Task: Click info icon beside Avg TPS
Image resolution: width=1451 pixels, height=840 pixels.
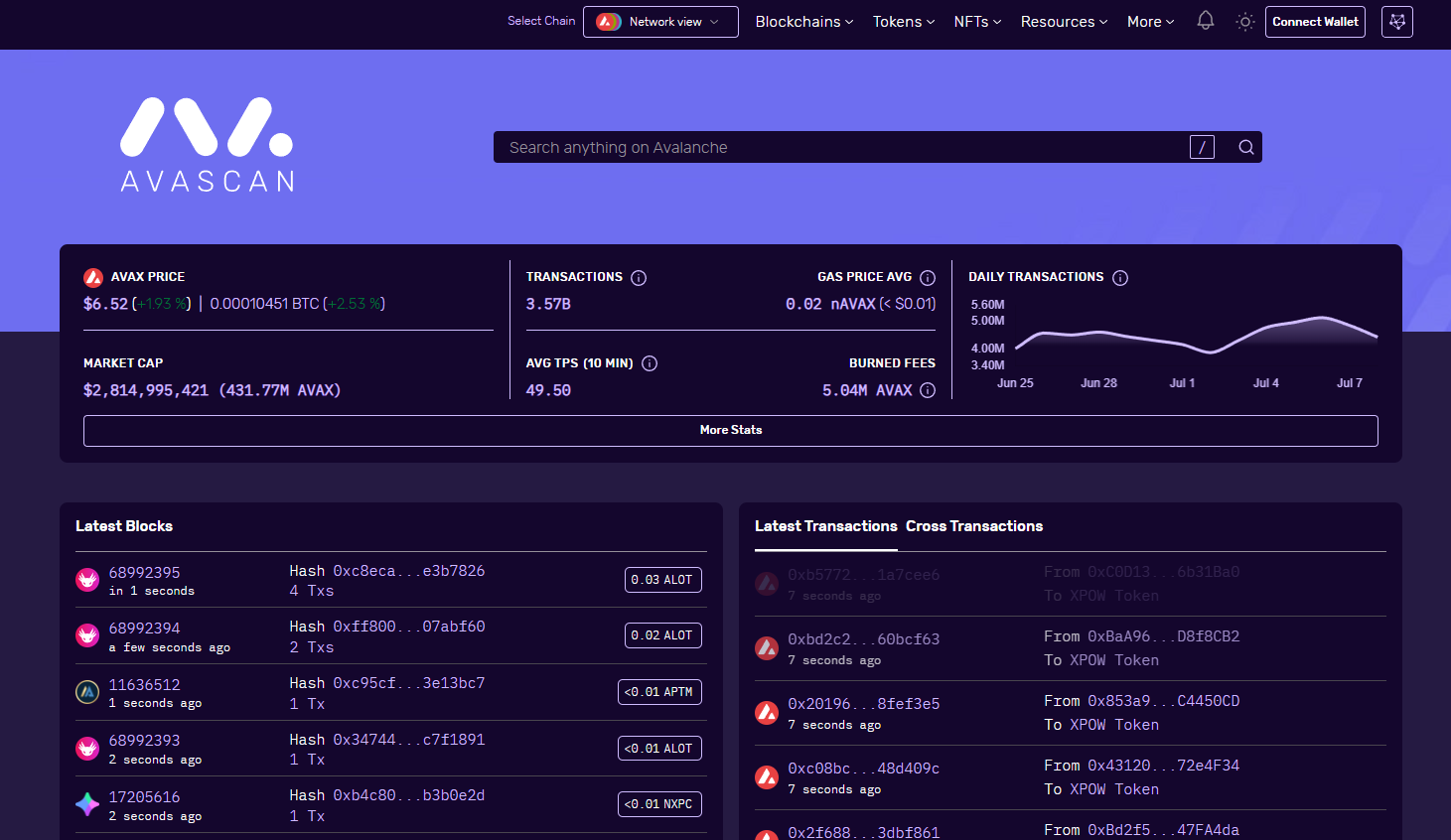Action: [x=650, y=363]
